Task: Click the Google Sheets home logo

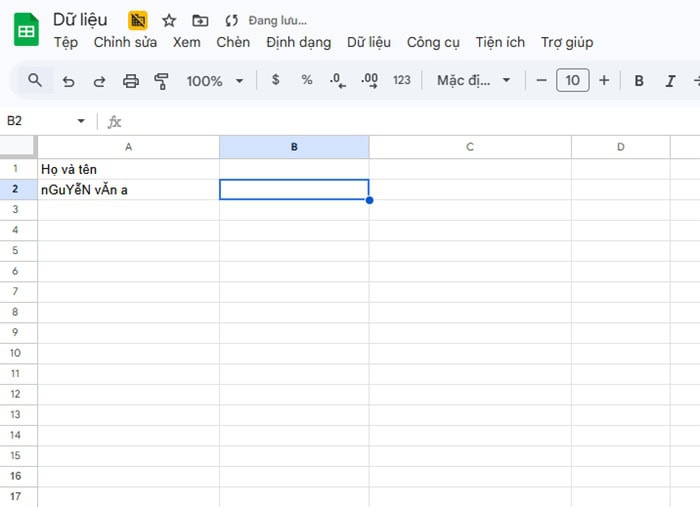Action: tap(26, 30)
